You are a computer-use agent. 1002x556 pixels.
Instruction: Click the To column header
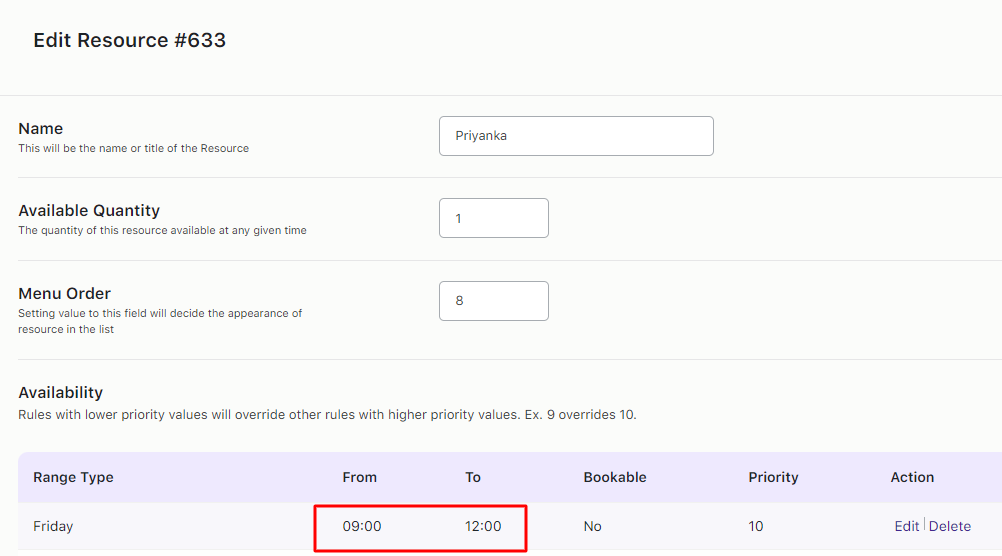[x=472, y=477]
